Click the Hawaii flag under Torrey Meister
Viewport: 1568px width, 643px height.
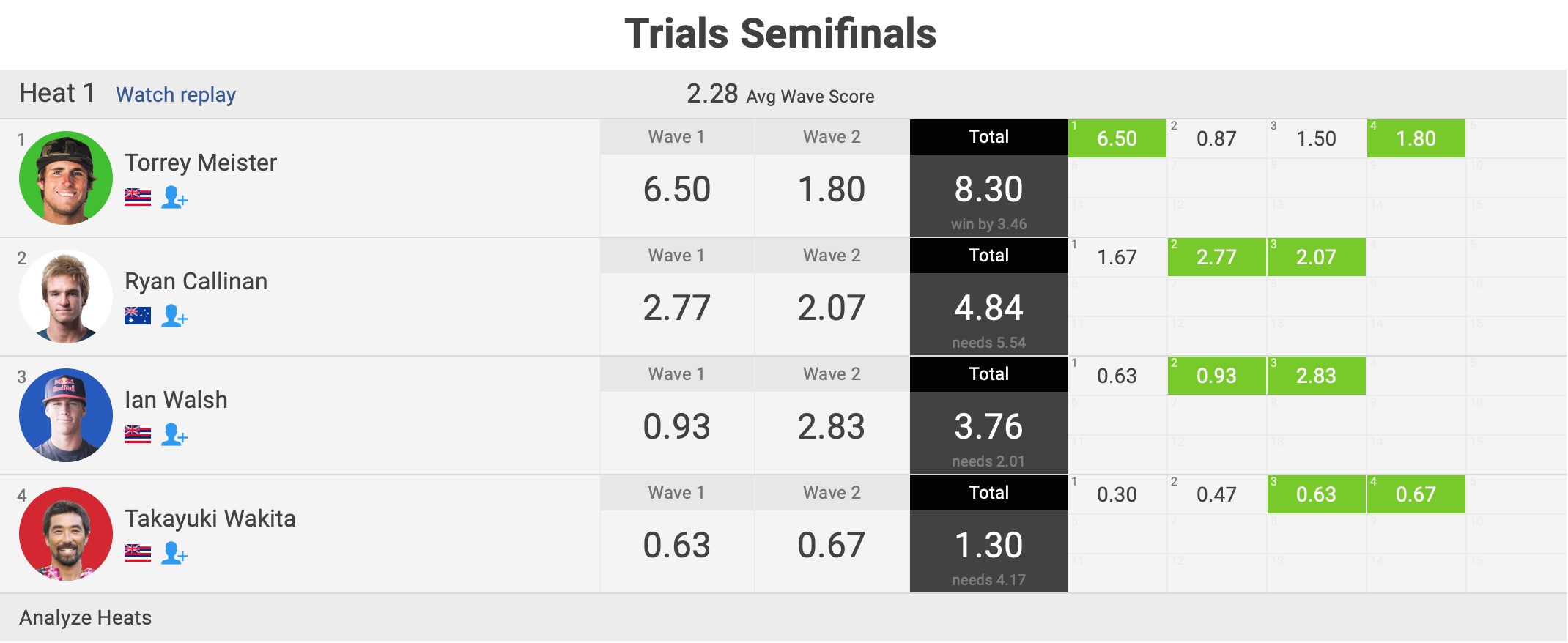[138, 197]
